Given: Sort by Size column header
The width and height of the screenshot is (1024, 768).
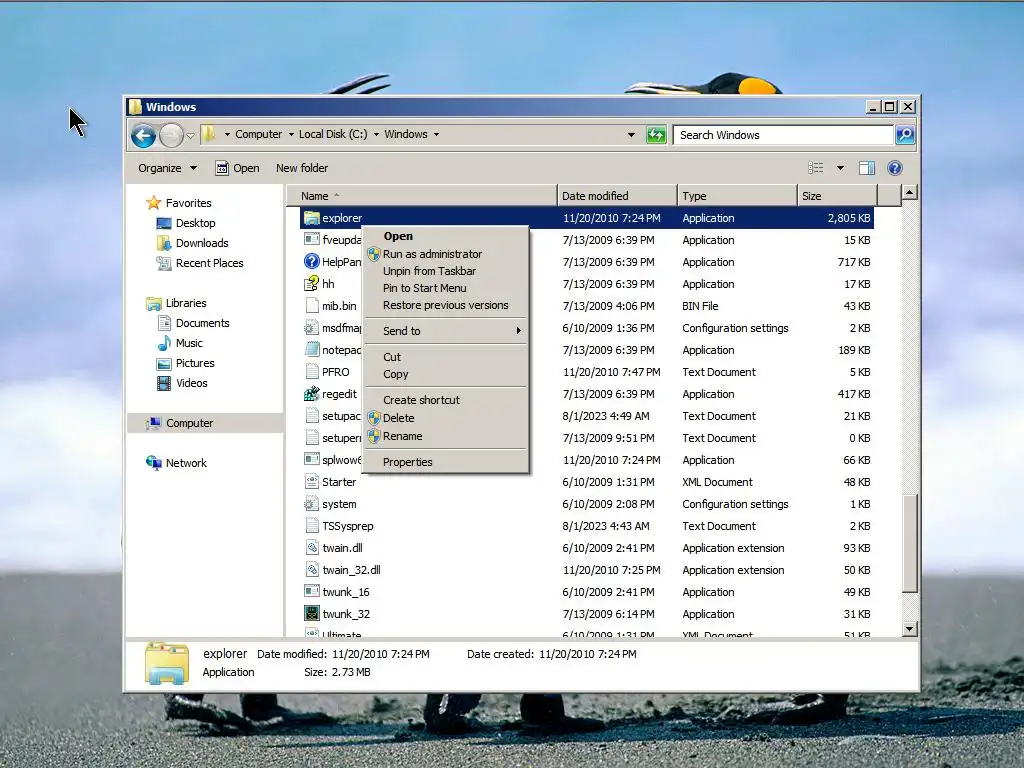Looking at the screenshot, I should pos(837,196).
